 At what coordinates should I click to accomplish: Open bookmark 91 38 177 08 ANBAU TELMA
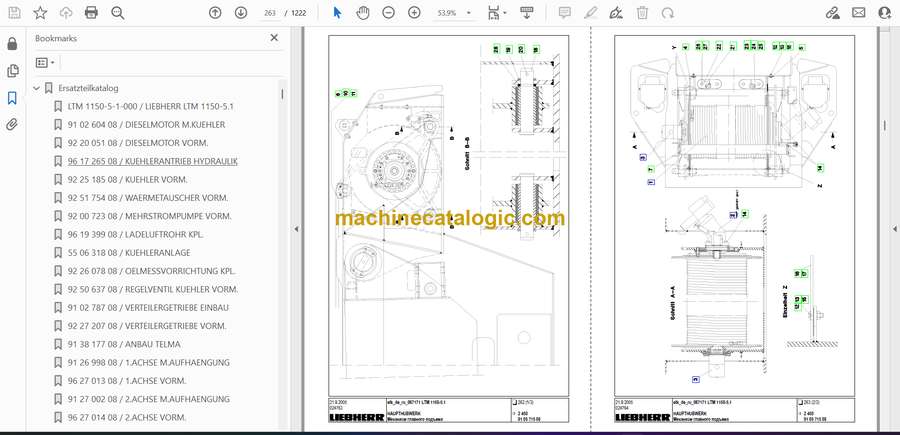coord(124,344)
